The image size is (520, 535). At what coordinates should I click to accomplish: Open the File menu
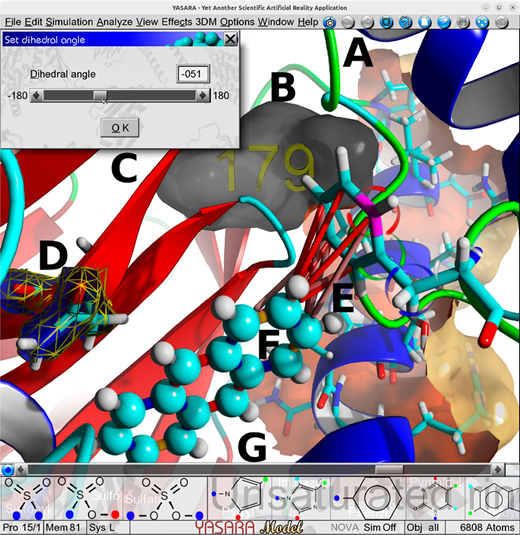13,22
